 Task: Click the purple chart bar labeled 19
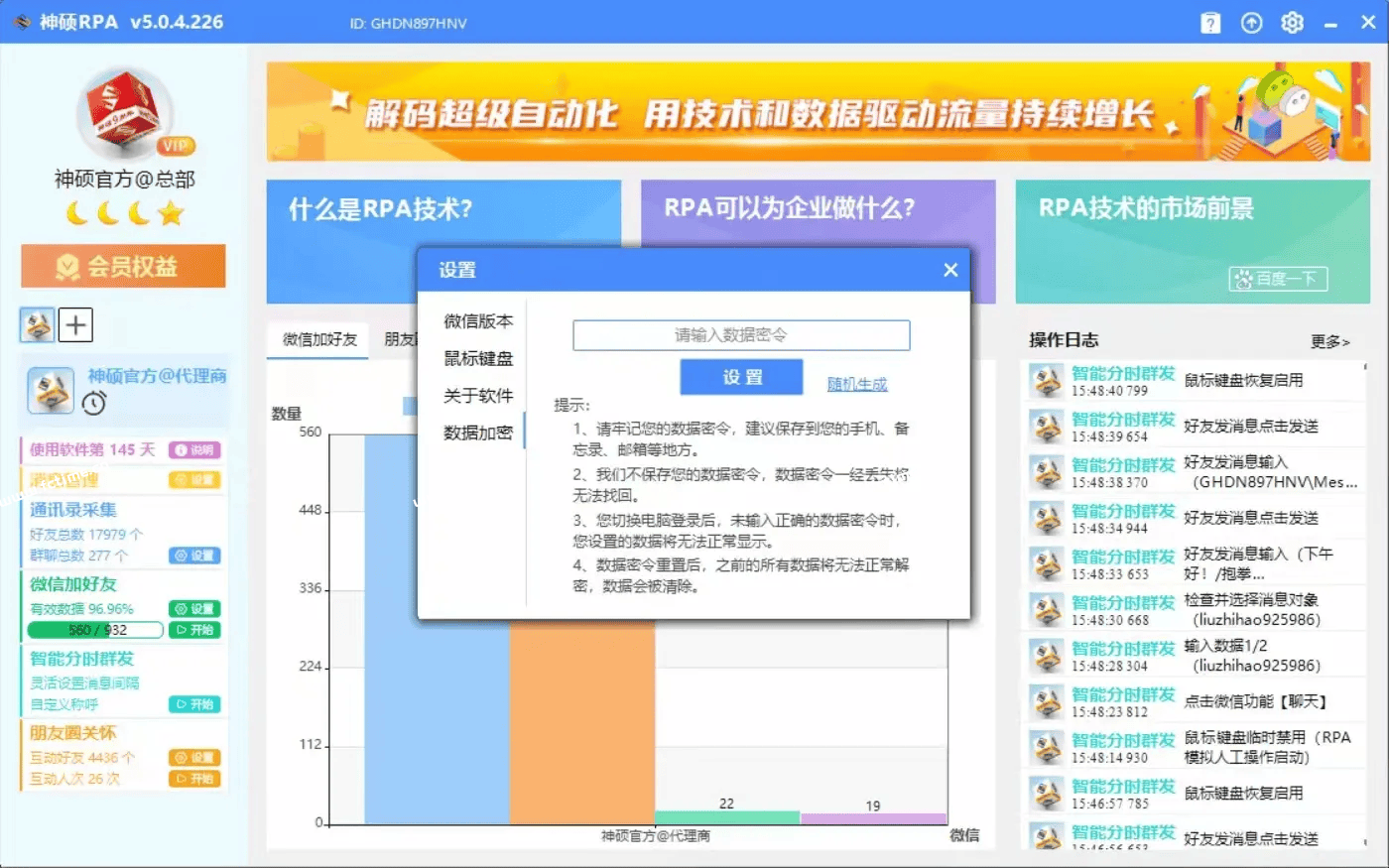873,818
